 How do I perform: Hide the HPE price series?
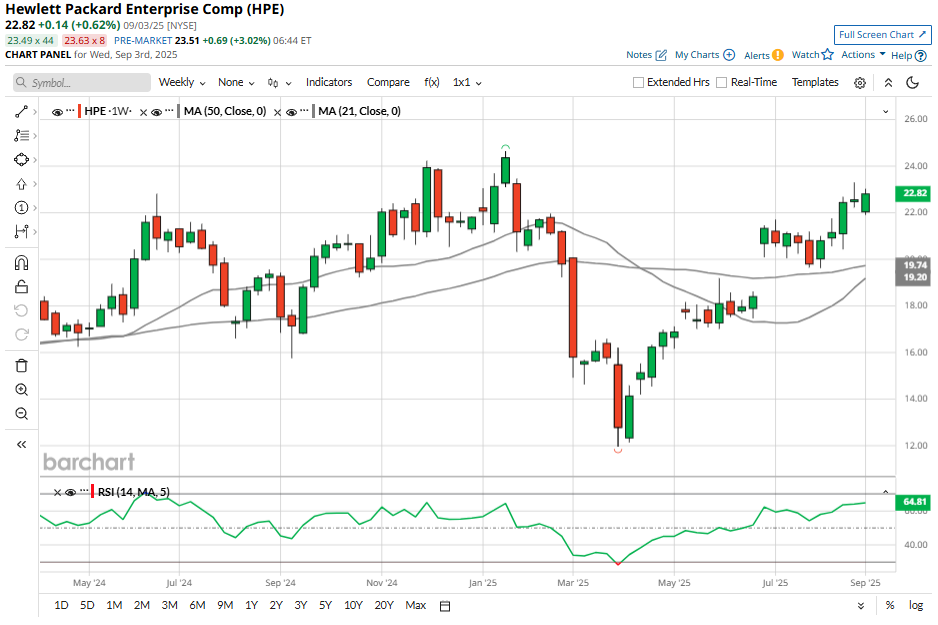coord(57,112)
